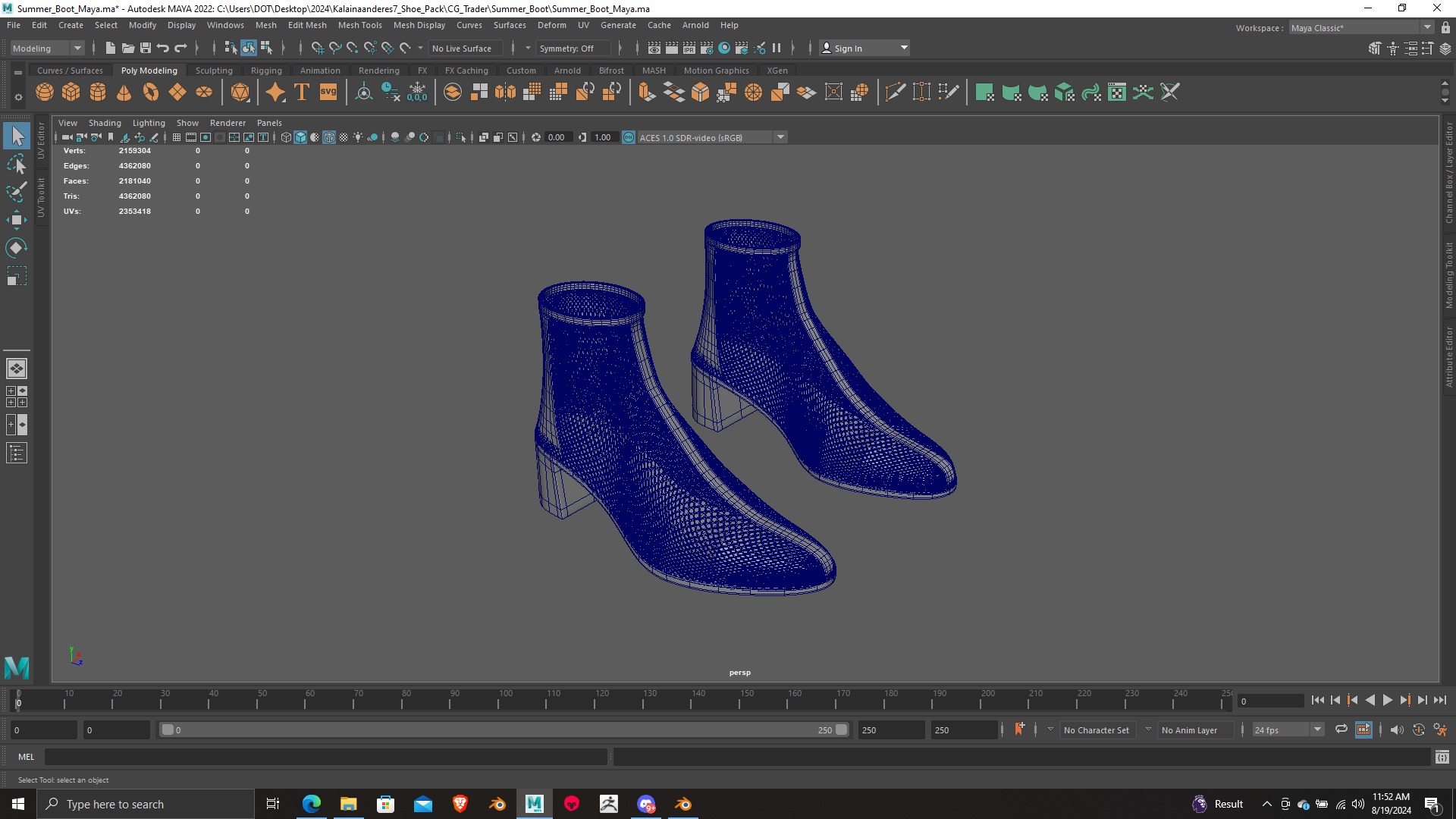This screenshot has width=1456, height=819.
Task: Open the No Character Set dropdown
Action: pos(1097,730)
